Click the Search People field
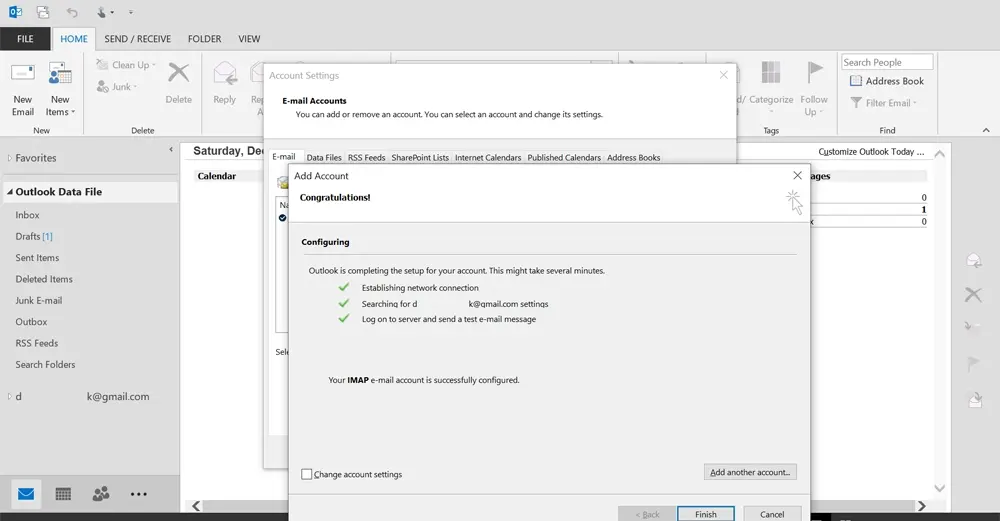 tap(887, 62)
